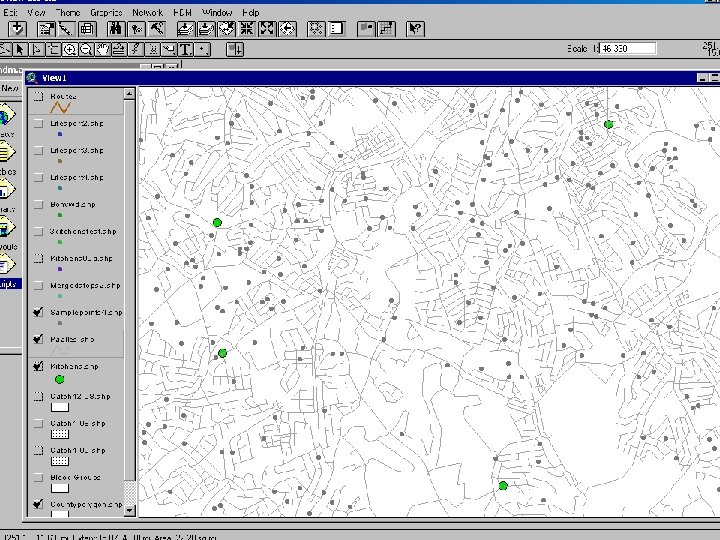
Task: Select the magnifier Zoom Out tool
Action: point(86,49)
